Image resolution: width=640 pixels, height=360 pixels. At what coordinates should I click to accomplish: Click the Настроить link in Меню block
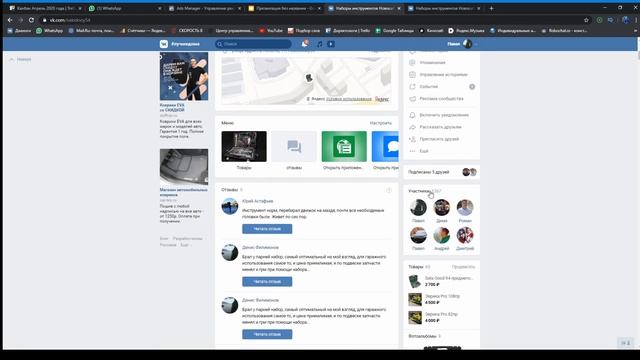(380, 123)
